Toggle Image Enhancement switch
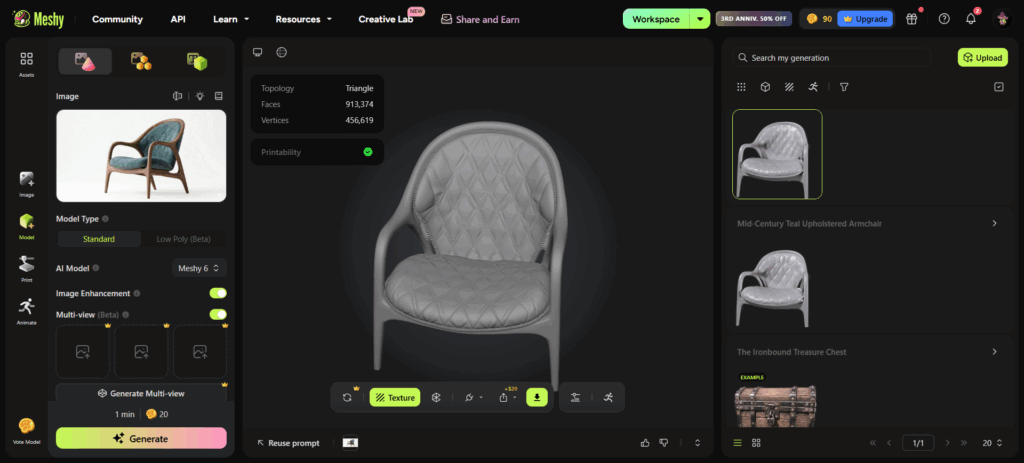This screenshot has height=463, width=1024. (x=218, y=293)
